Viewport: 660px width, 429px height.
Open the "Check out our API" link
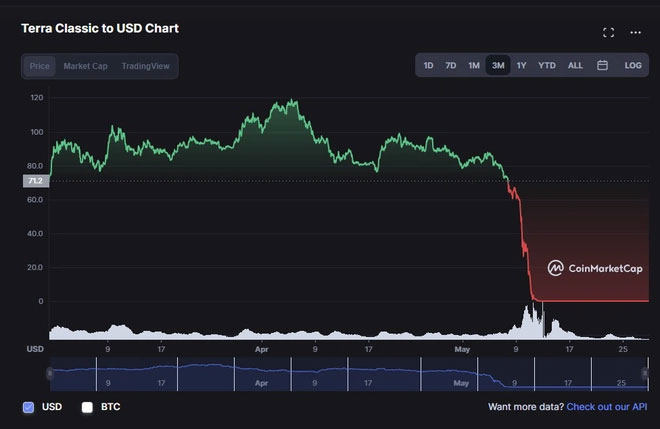pyautogui.click(x=607, y=407)
